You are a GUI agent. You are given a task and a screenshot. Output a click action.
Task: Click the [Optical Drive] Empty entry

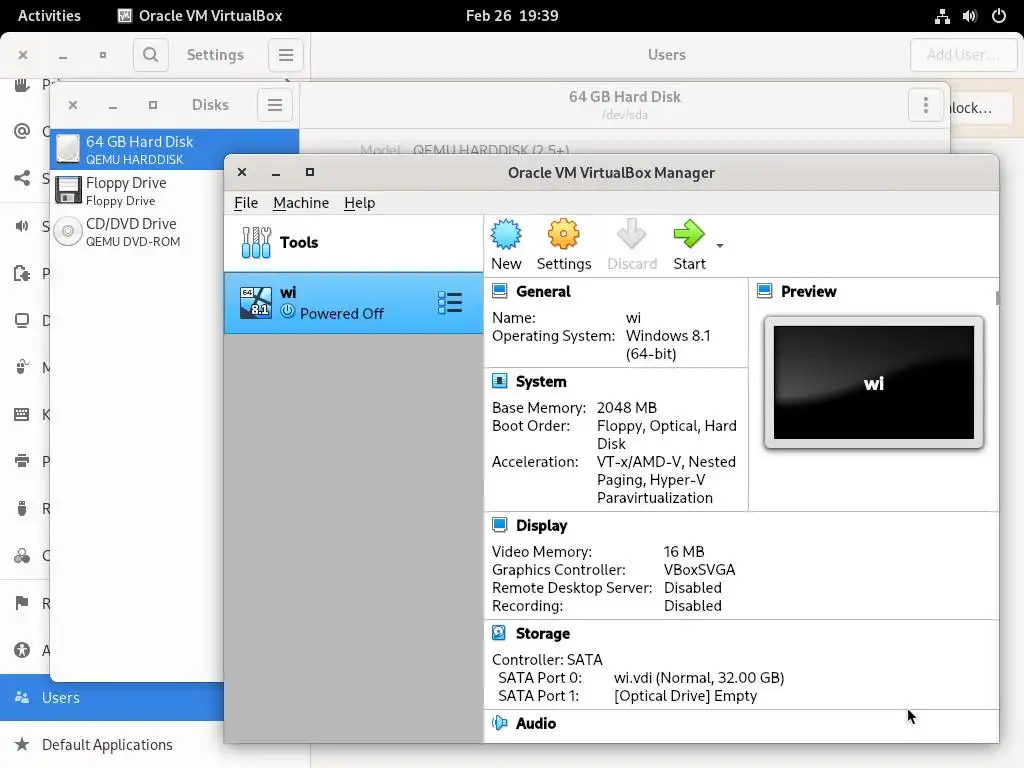click(x=685, y=696)
